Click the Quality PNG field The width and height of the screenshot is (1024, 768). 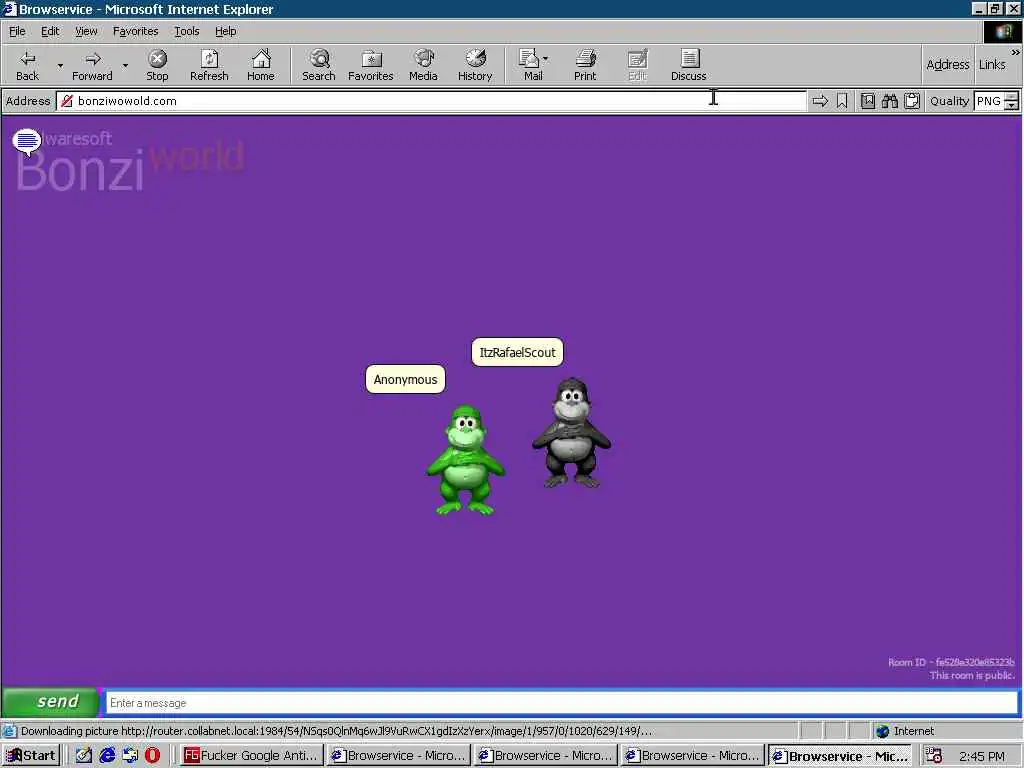[x=989, y=101]
